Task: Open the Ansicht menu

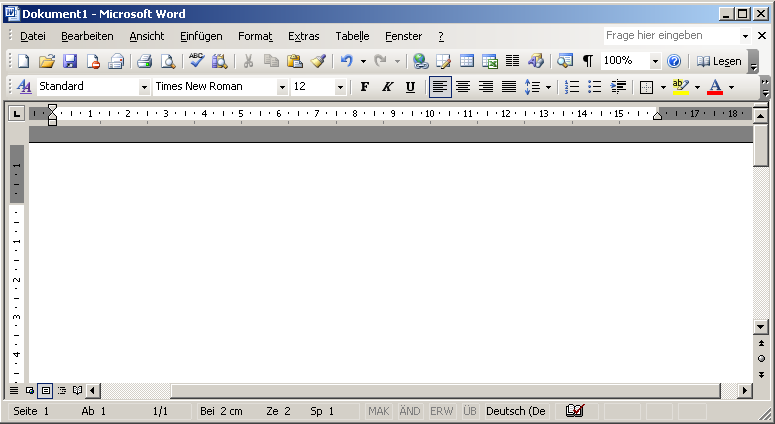Action: point(147,36)
